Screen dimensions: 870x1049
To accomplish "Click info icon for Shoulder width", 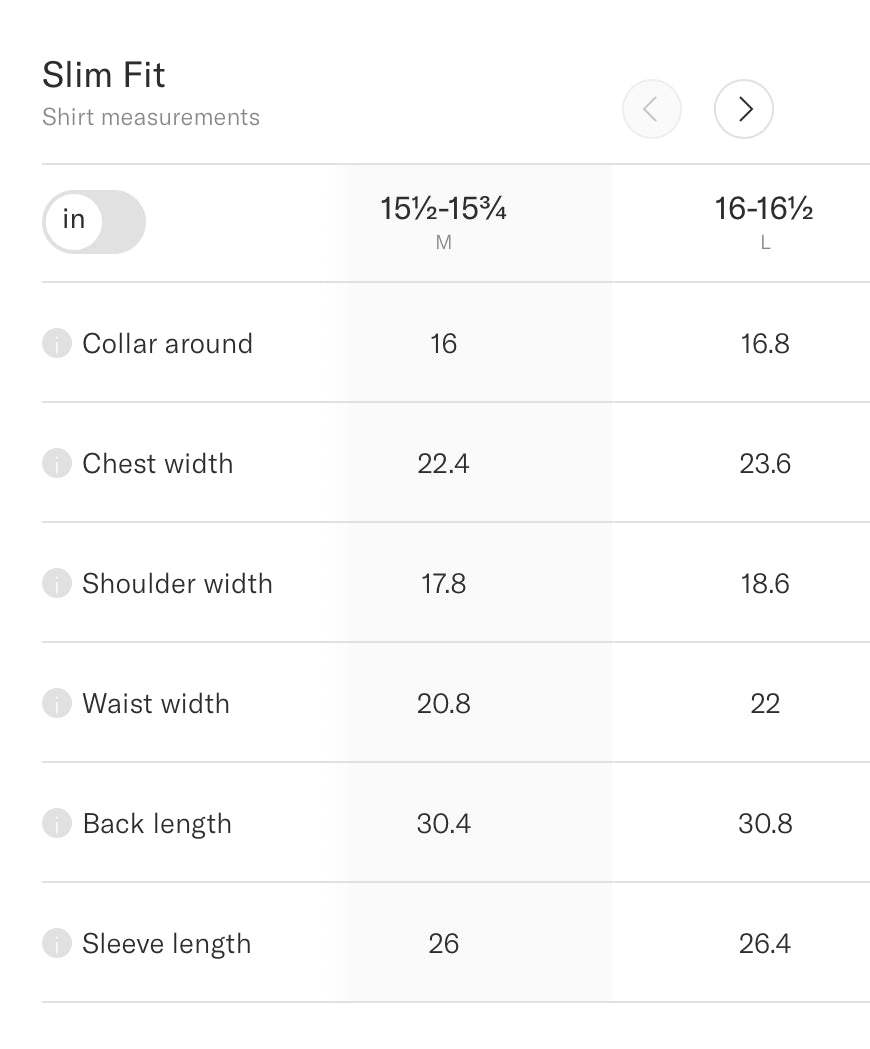I will [57, 584].
